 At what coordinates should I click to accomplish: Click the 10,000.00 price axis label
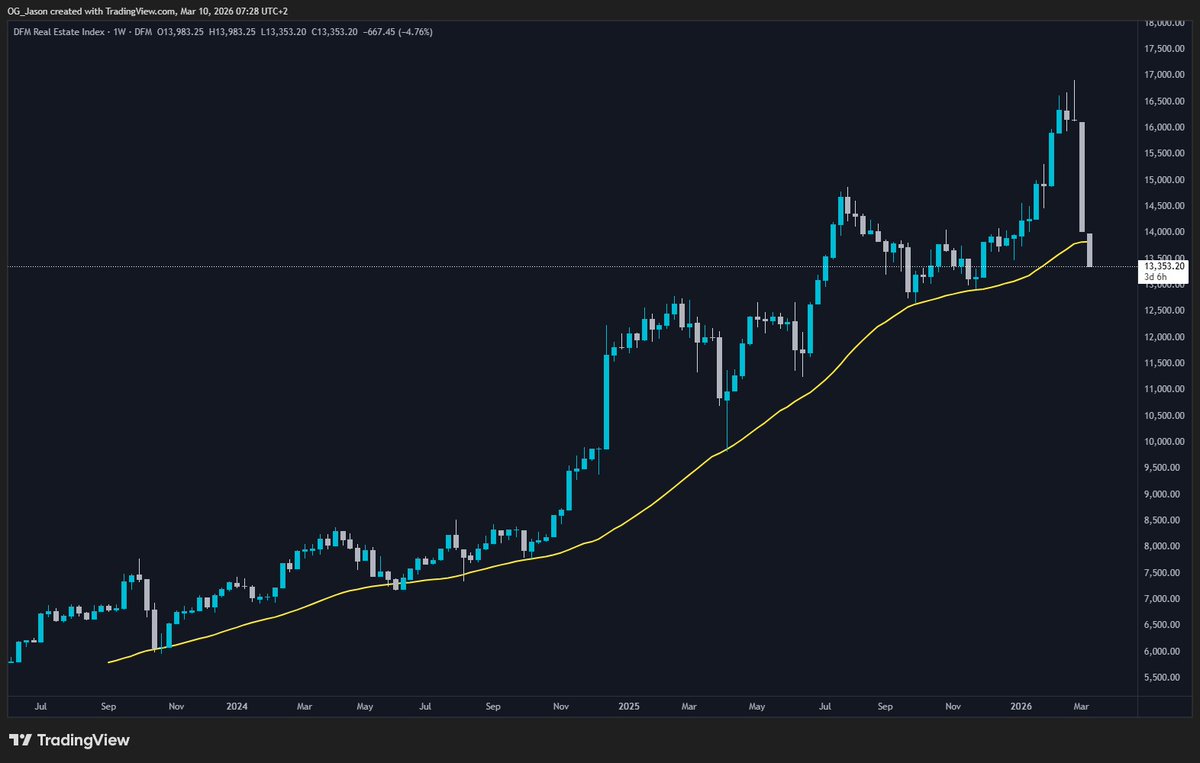1165,442
